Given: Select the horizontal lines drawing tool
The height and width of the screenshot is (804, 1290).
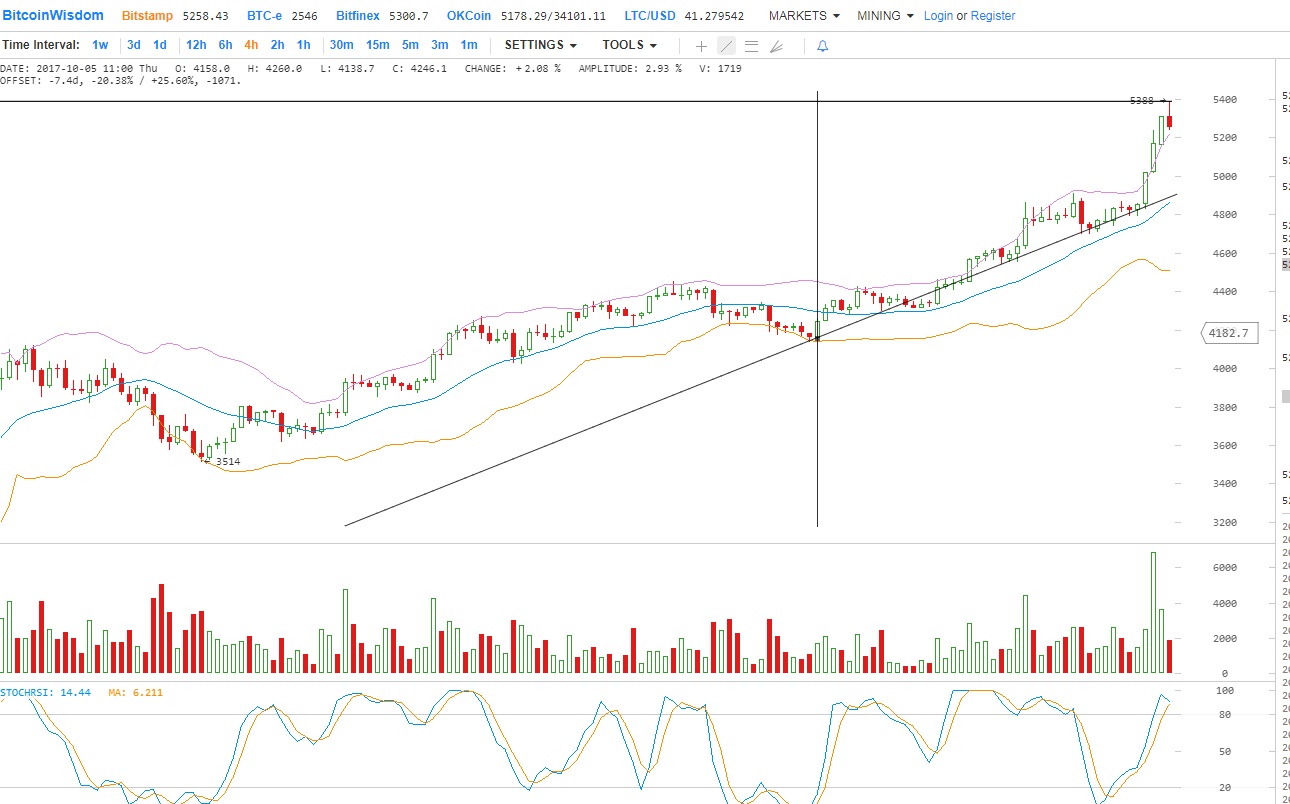Looking at the screenshot, I should 751,46.
